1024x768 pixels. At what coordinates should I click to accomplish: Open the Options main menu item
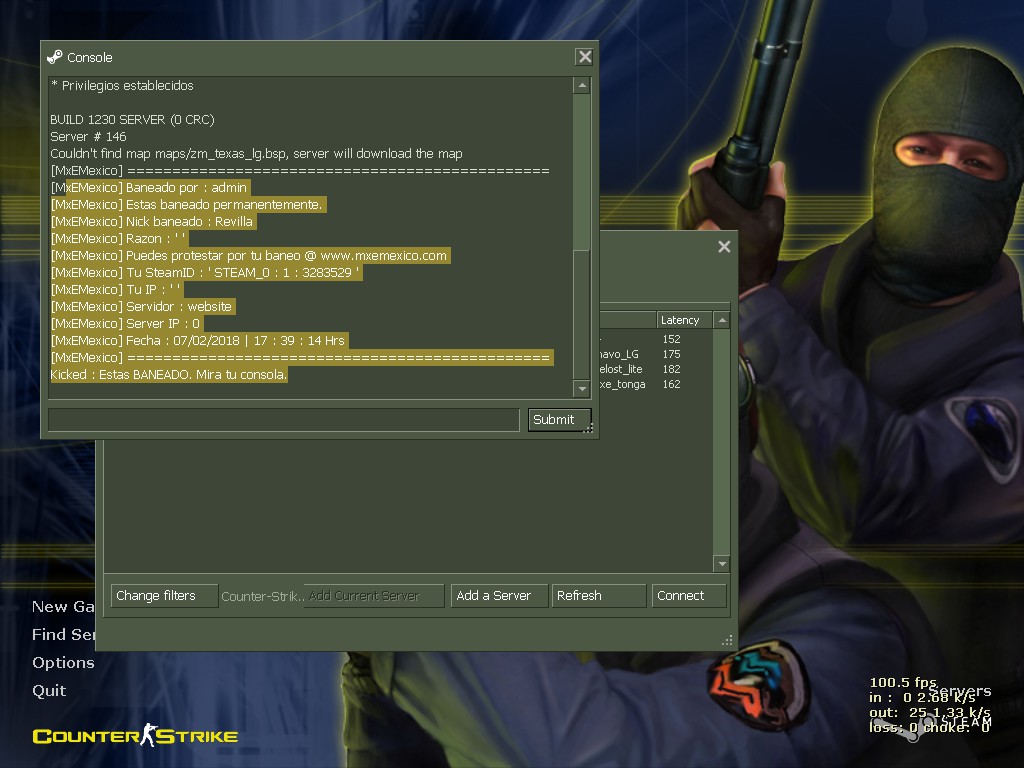(x=63, y=663)
